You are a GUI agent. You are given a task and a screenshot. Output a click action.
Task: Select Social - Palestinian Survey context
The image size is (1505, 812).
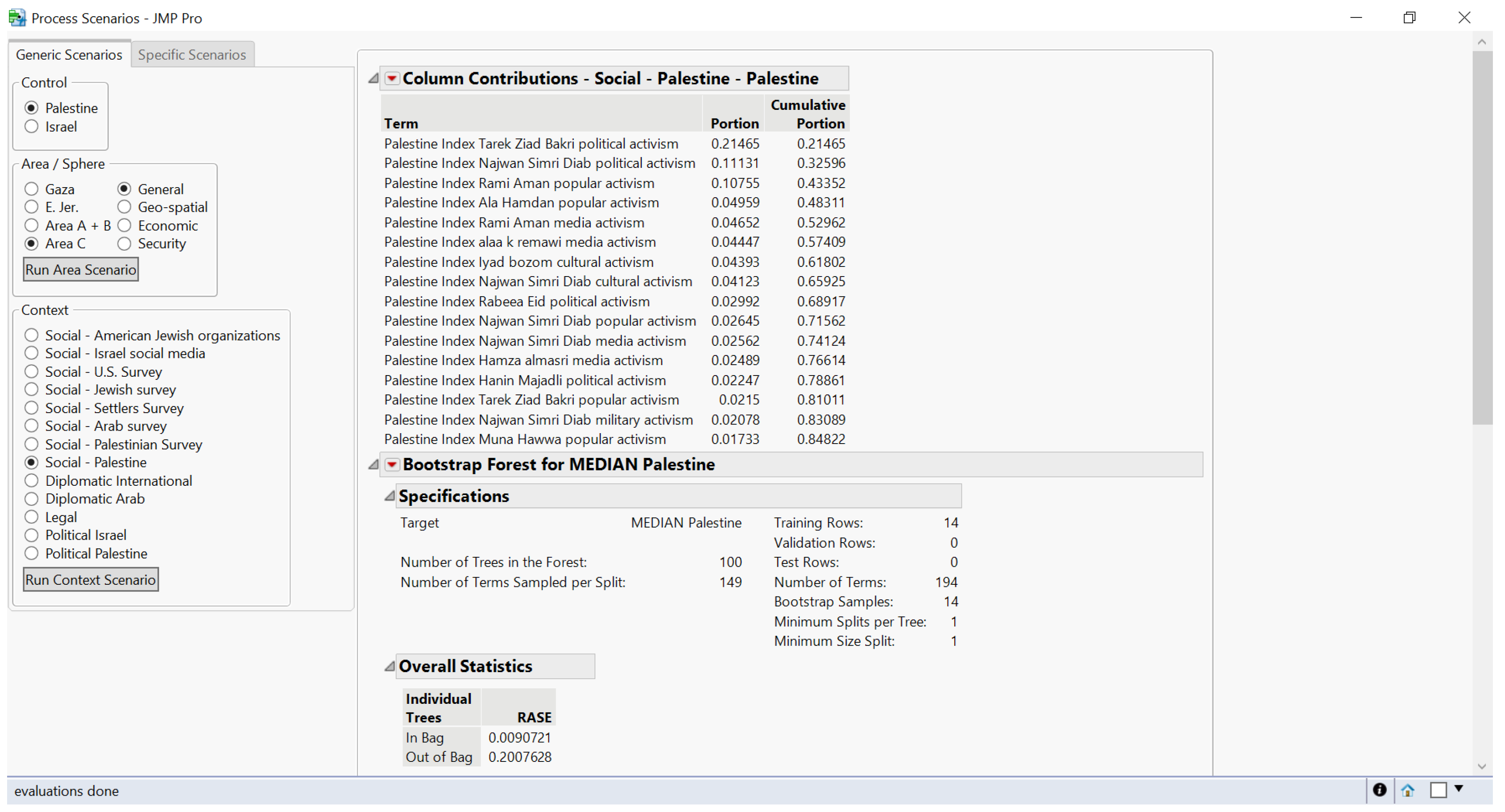(31, 444)
